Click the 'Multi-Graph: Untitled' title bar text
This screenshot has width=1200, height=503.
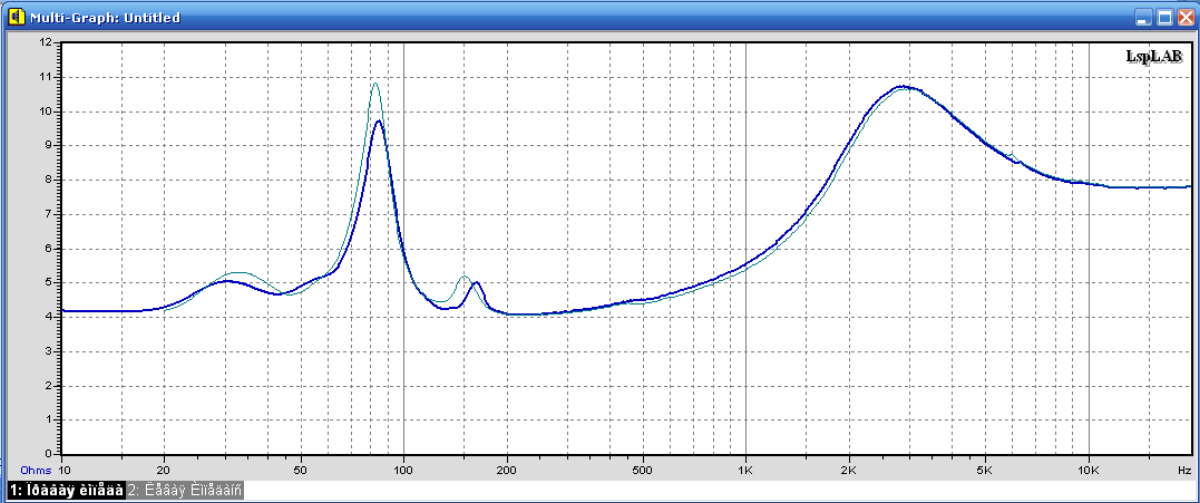click(x=105, y=18)
